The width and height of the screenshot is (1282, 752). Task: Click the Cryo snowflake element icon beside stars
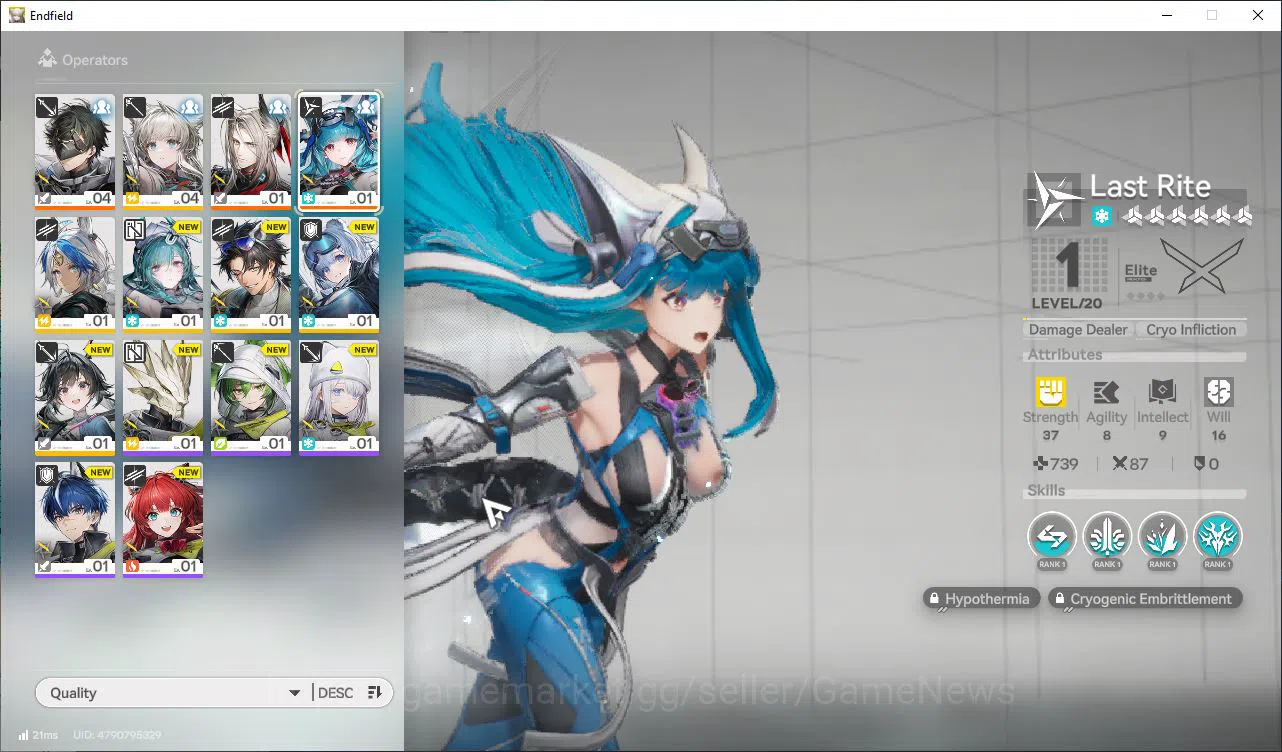[x=1101, y=216]
